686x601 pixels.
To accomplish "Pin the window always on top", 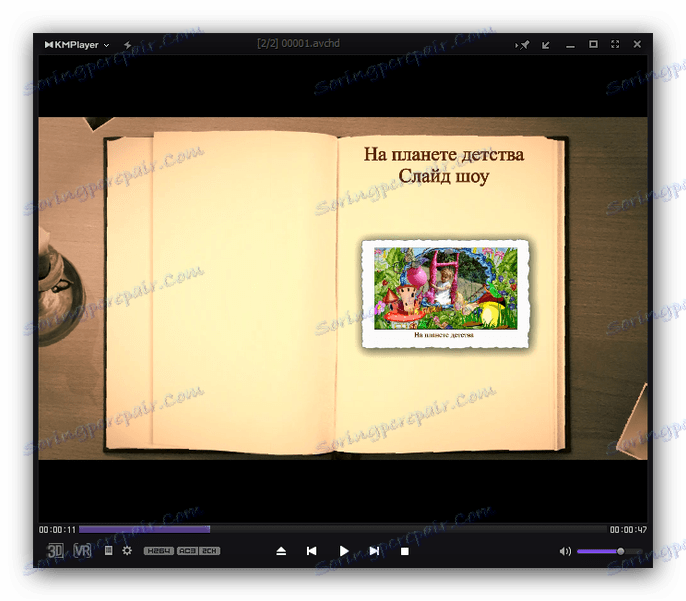I will (x=523, y=45).
